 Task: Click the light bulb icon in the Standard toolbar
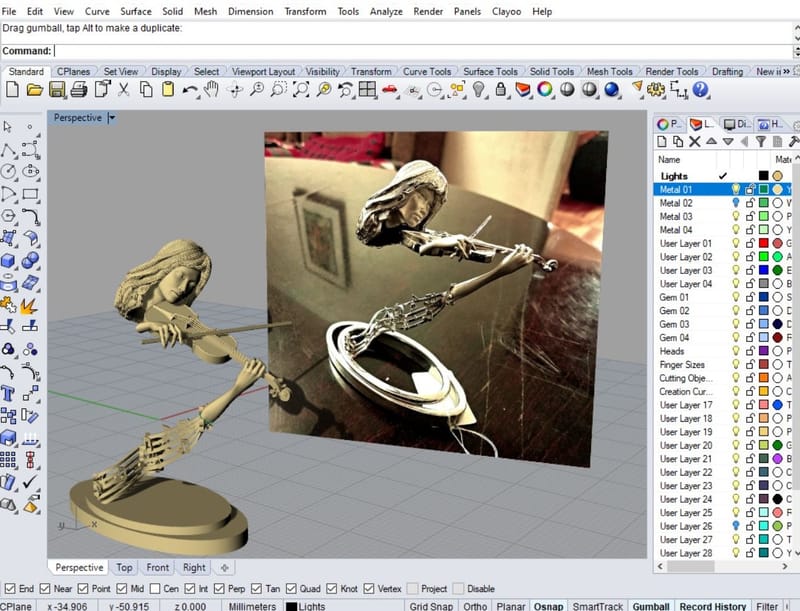click(x=478, y=90)
